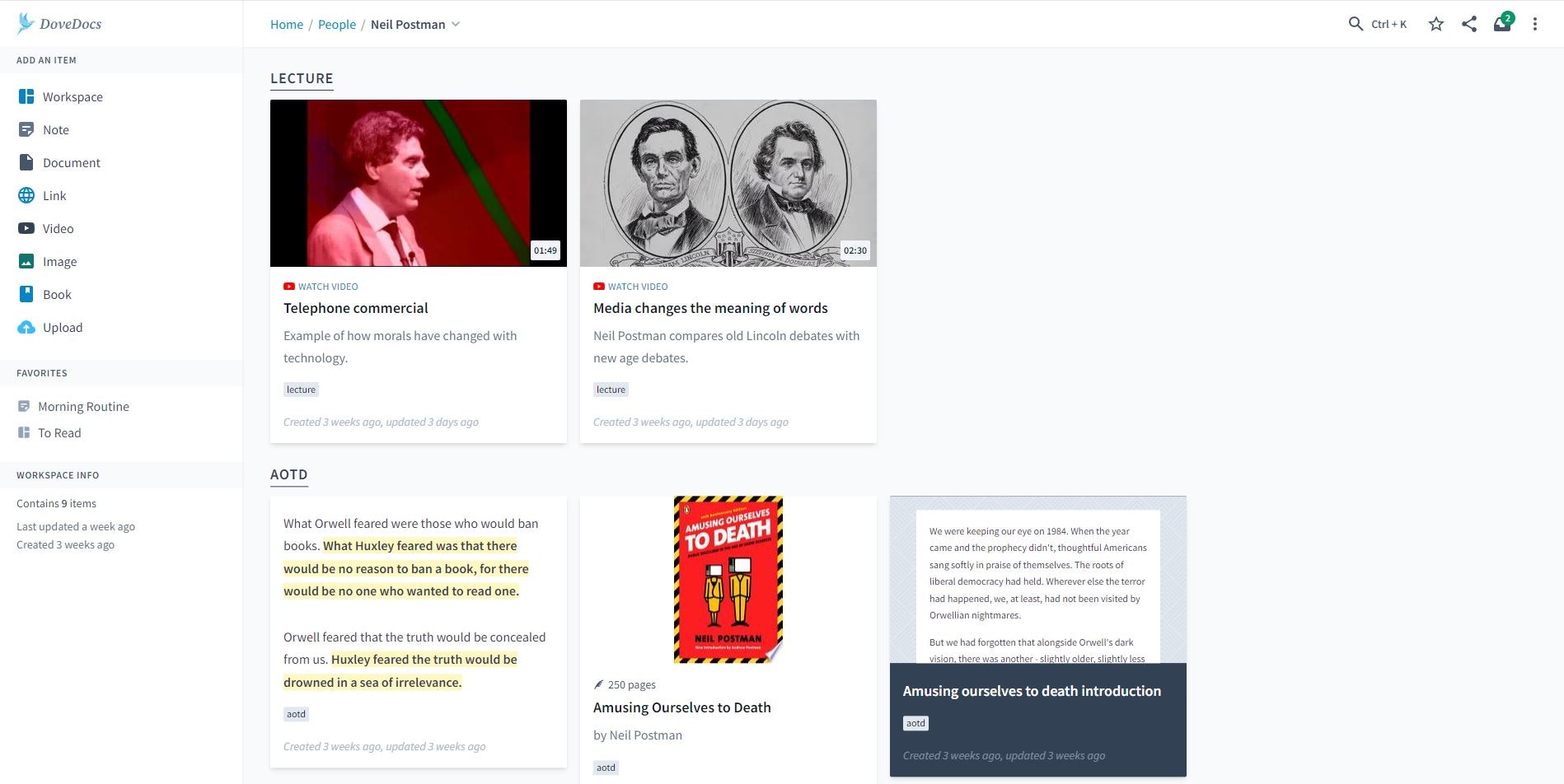Open Morning Routine favorite
This screenshot has width=1564, height=784.
[83, 406]
